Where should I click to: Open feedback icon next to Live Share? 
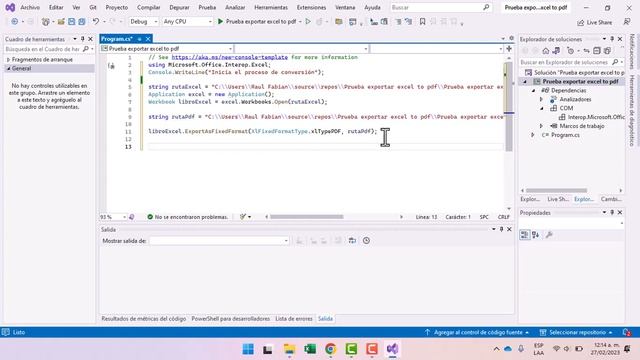(627, 22)
